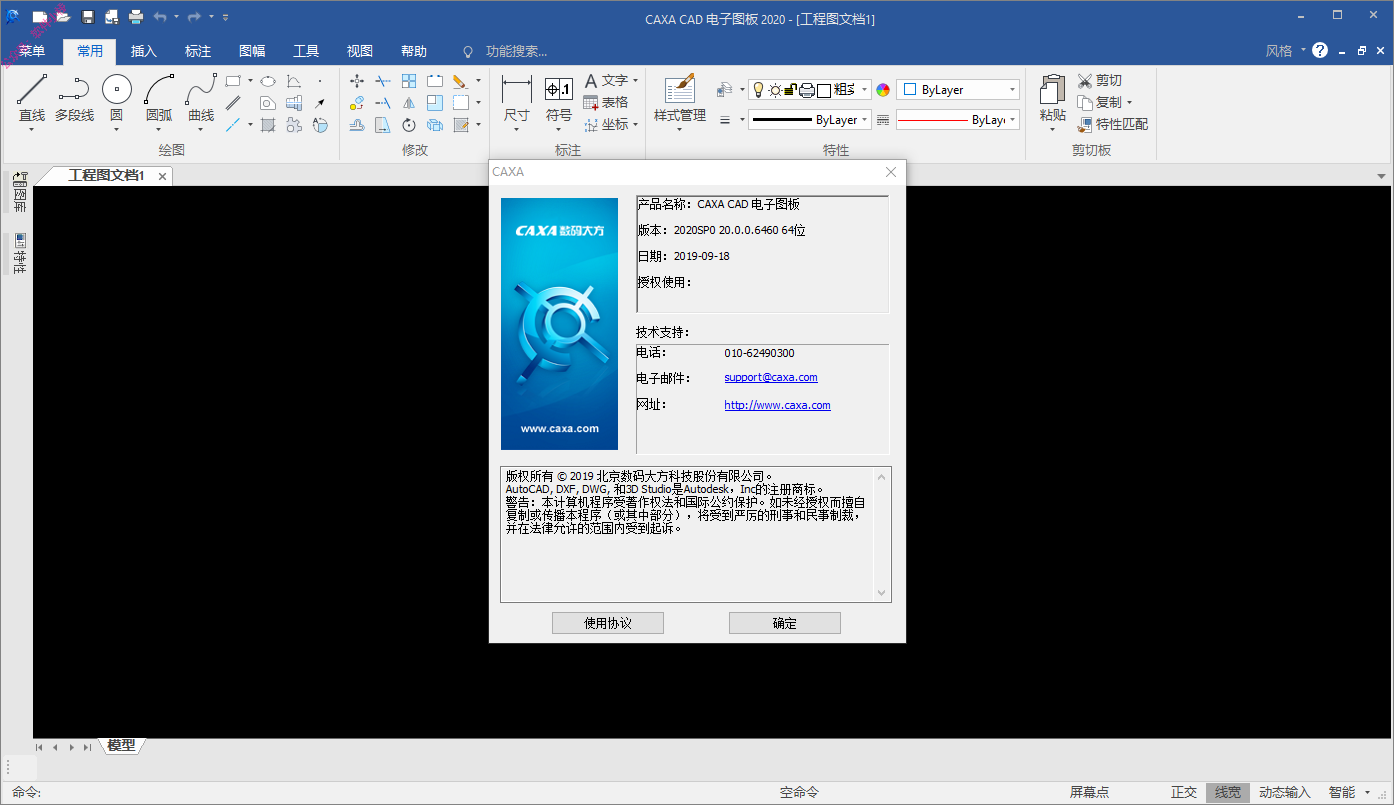This screenshot has width=1394, height=805.
Task: Click the 剪切 cut button
Action: coord(1100,80)
